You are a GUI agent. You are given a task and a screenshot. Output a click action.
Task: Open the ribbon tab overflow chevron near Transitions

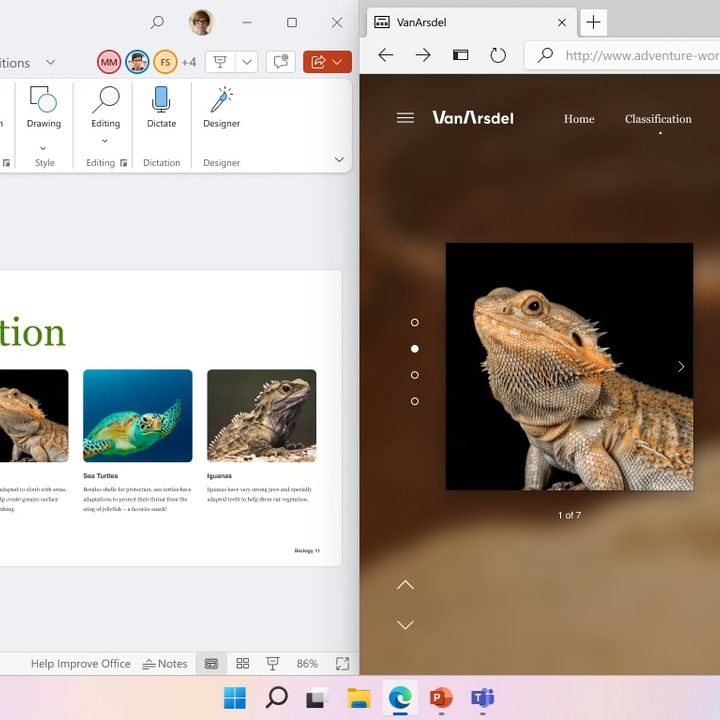coord(51,62)
